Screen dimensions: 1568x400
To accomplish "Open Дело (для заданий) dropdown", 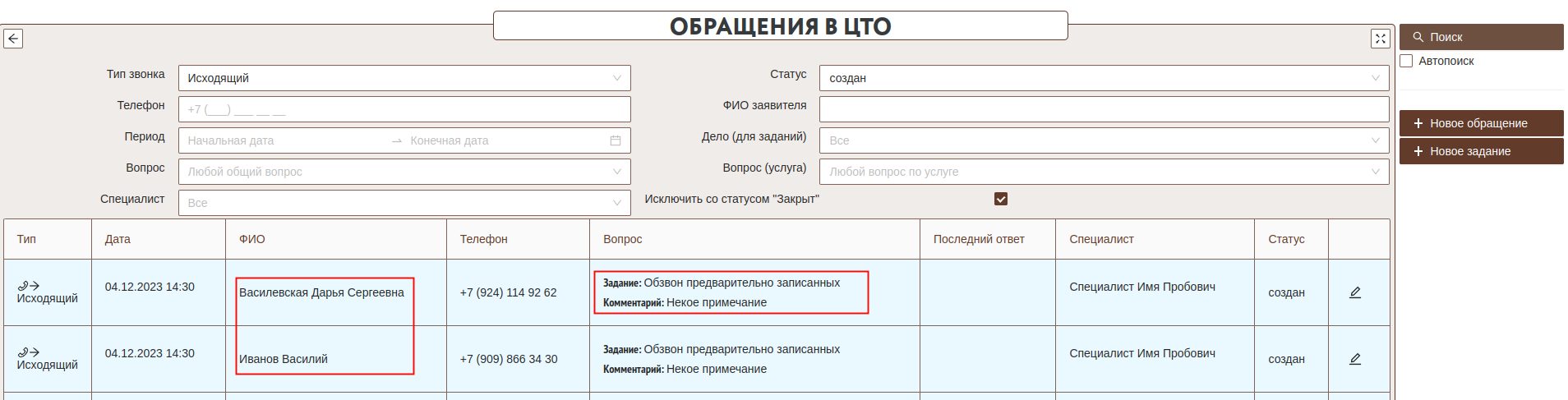I will tap(1103, 140).
